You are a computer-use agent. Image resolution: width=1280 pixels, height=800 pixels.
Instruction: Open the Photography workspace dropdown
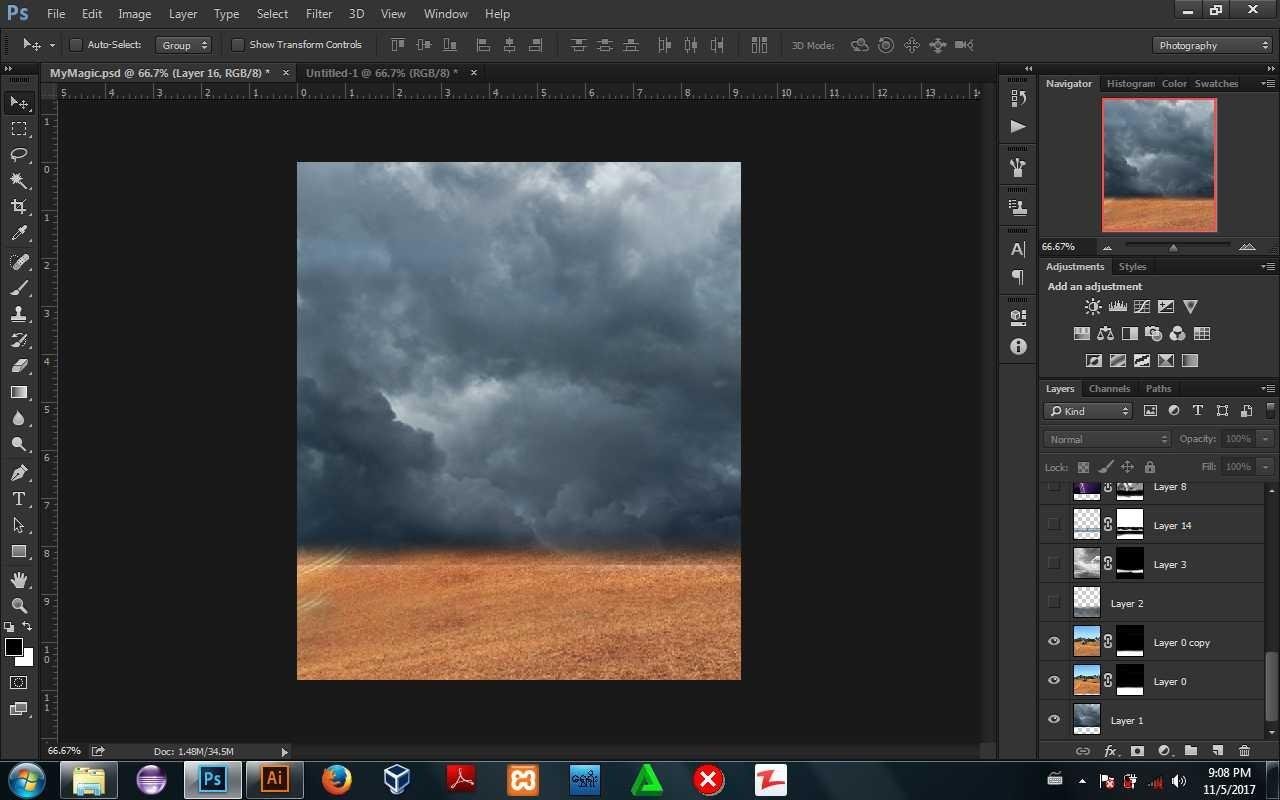[1212, 45]
